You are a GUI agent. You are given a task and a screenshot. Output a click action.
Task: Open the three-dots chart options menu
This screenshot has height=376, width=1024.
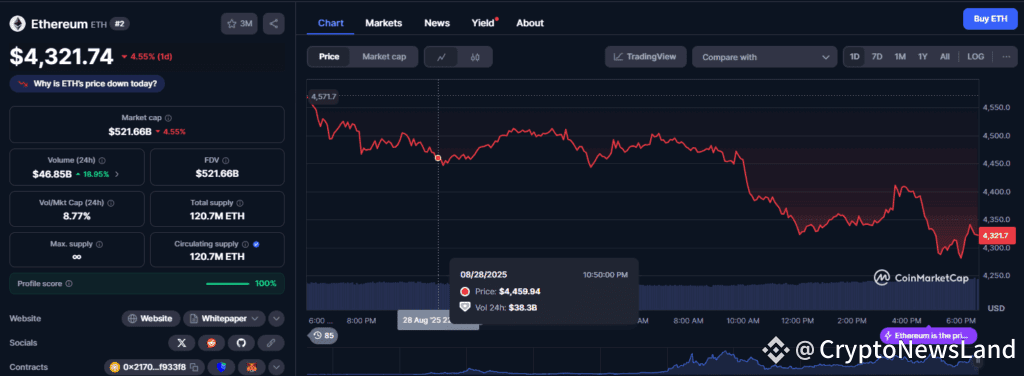(x=1006, y=57)
